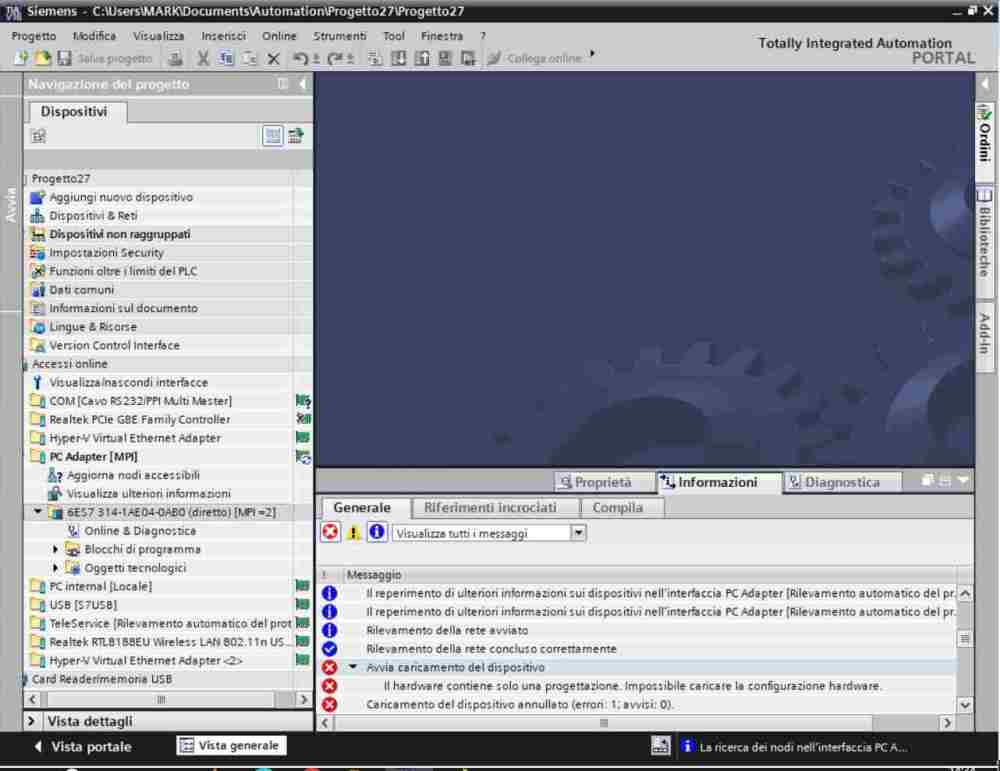
Task: Open the Riferimenti incrociati tab
Action: coord(490,508)
